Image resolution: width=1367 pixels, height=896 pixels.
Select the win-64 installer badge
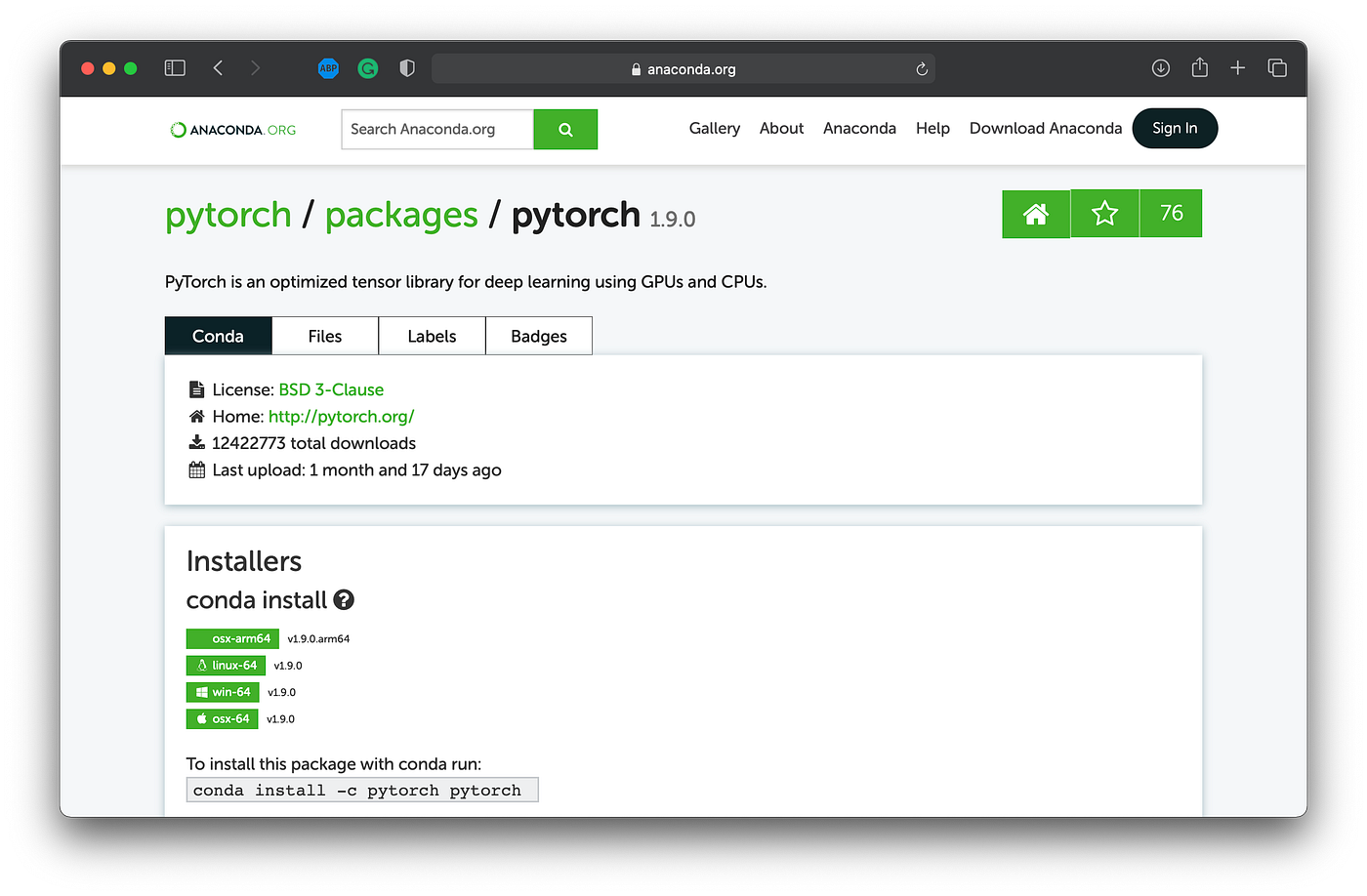point(222,692)
